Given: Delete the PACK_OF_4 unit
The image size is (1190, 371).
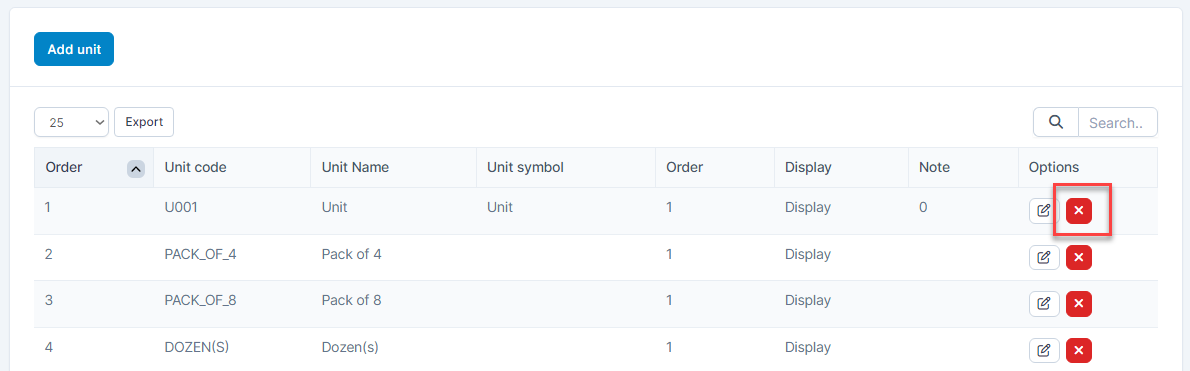Looking at the screenshot, I should [x=1078, y=258].
